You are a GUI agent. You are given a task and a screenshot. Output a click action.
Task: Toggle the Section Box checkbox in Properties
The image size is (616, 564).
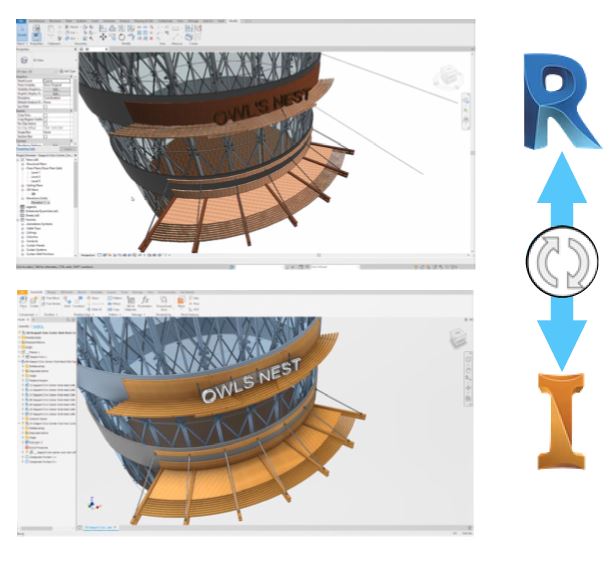tap(45, 136)
